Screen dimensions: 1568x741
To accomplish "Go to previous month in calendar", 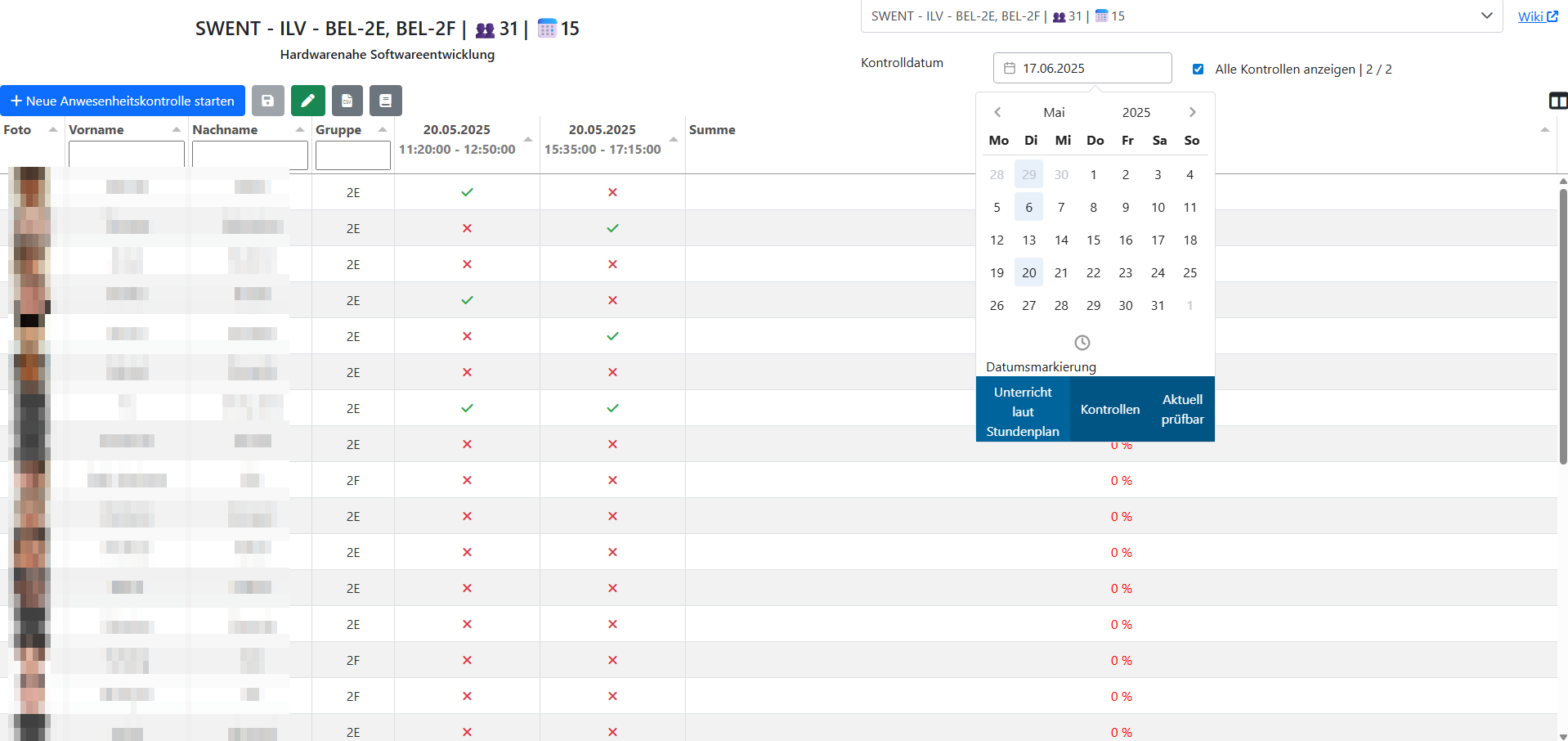I will pyautogui.click(x=997, y=112).
